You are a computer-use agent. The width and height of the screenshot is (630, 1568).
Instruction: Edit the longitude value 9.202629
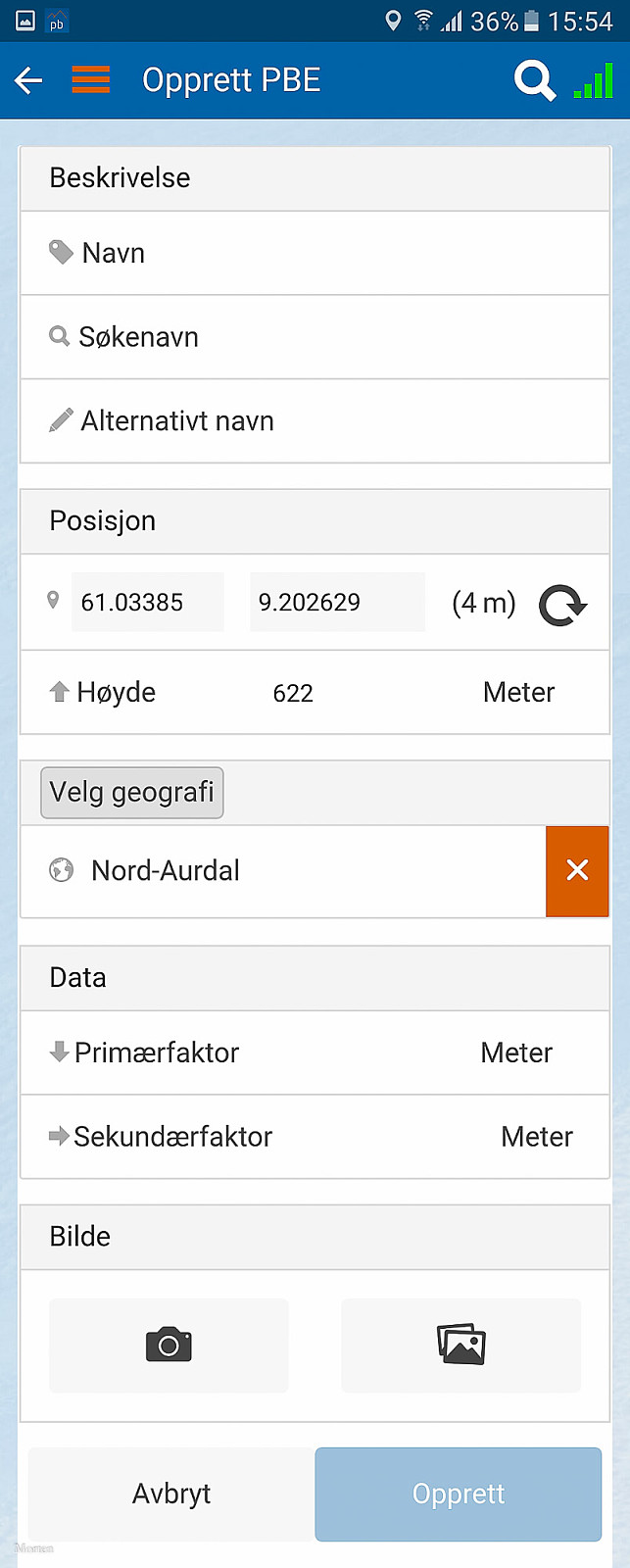[337, 602]
